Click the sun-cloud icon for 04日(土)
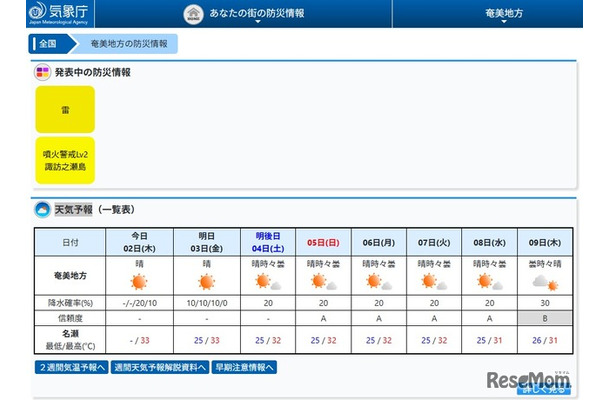Image resolution: width=610 pixels, height=400 pixels. [x=268, y=282]
